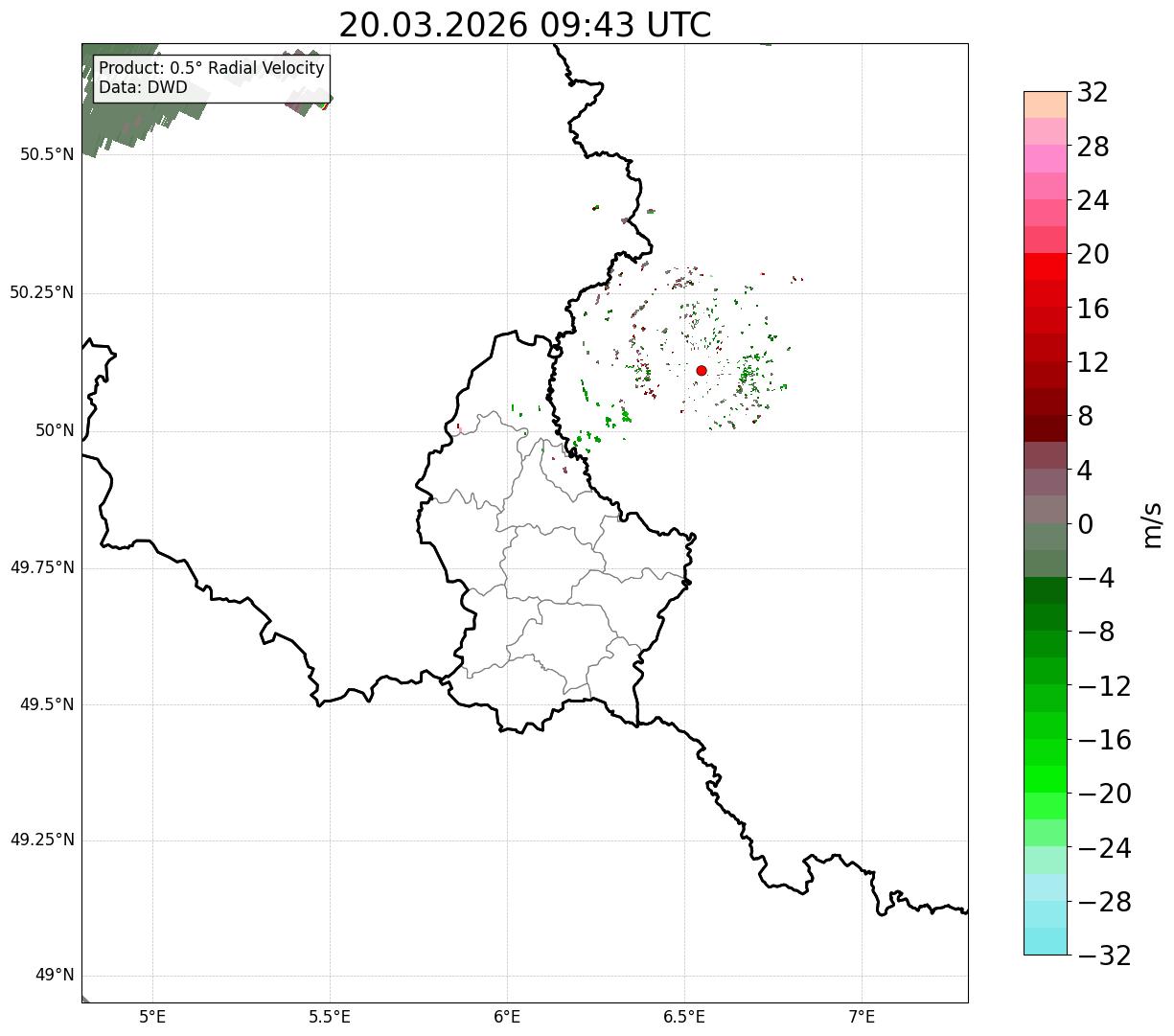The image size is (1174, 1036).
Task: Click the colorbar tick label 16
Action: [1093, 309]
